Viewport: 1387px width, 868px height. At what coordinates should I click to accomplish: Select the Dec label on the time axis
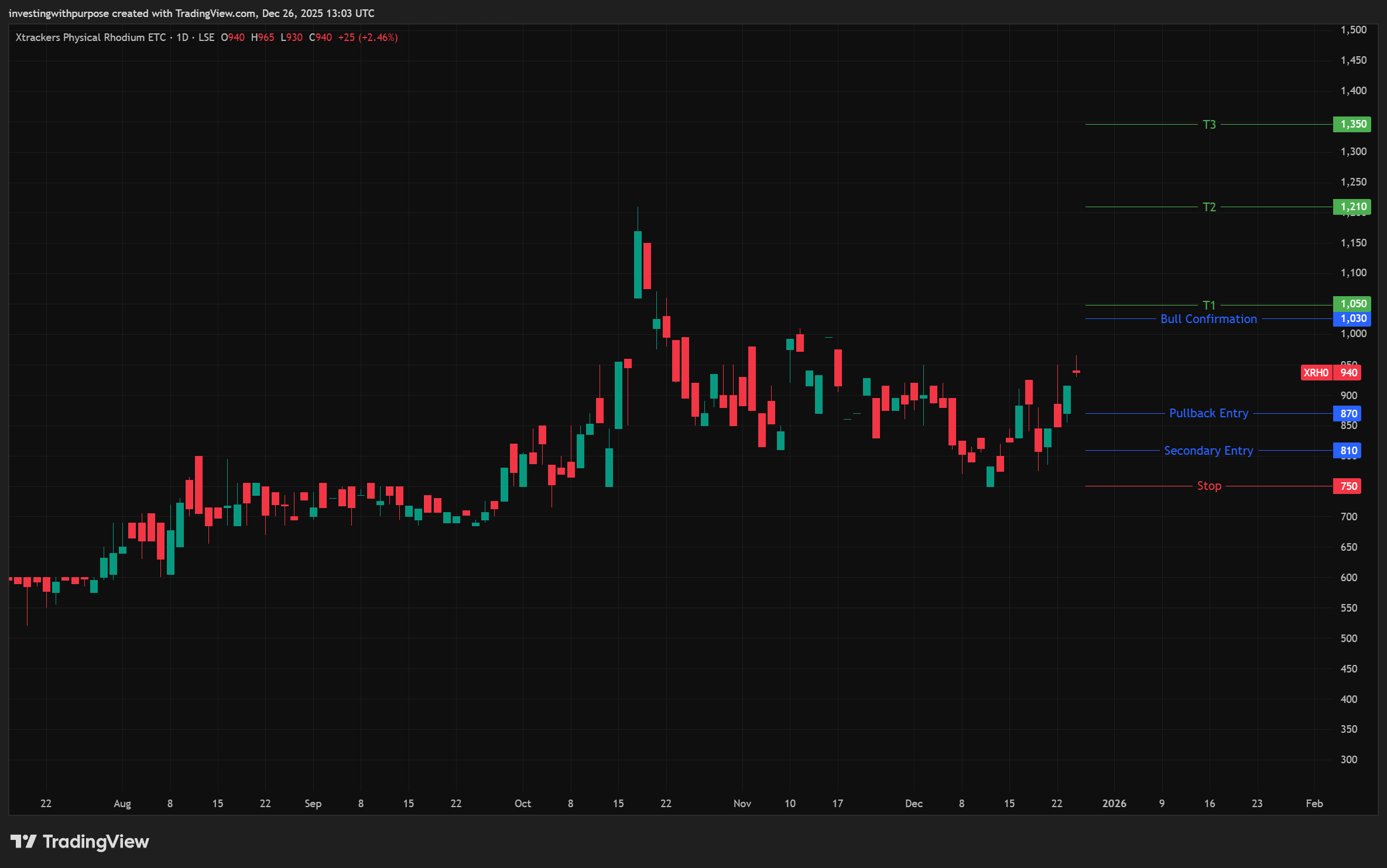coord(915,804)
